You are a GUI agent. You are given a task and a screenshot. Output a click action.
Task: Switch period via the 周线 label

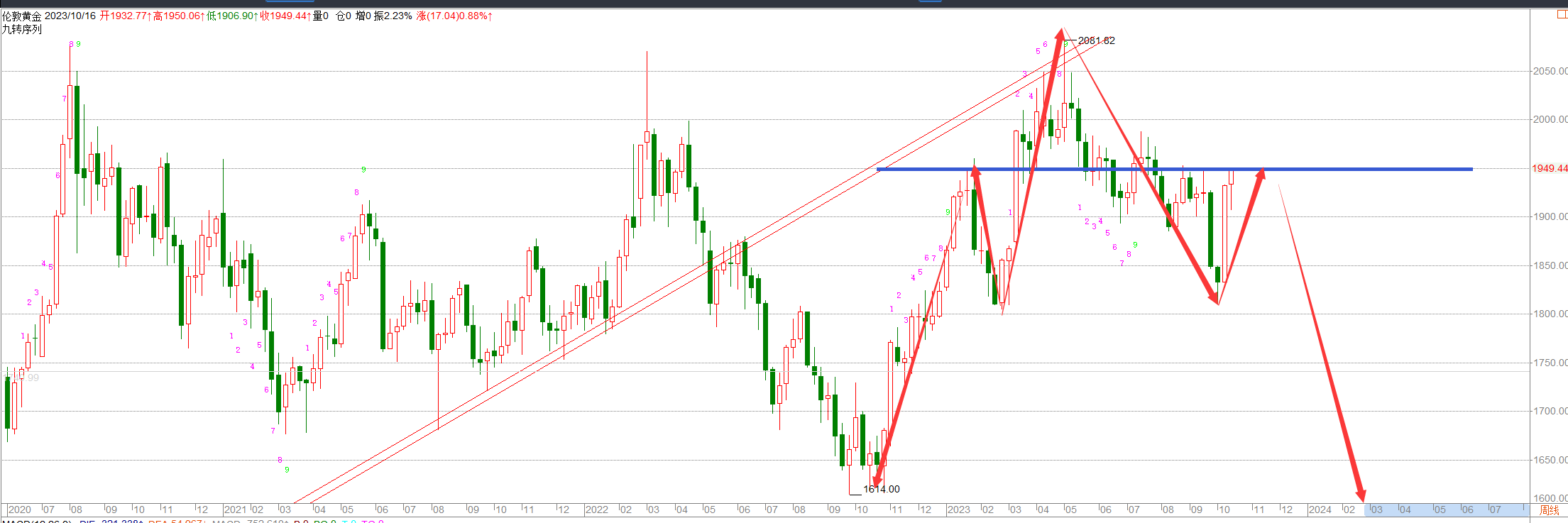(1549, 510)
